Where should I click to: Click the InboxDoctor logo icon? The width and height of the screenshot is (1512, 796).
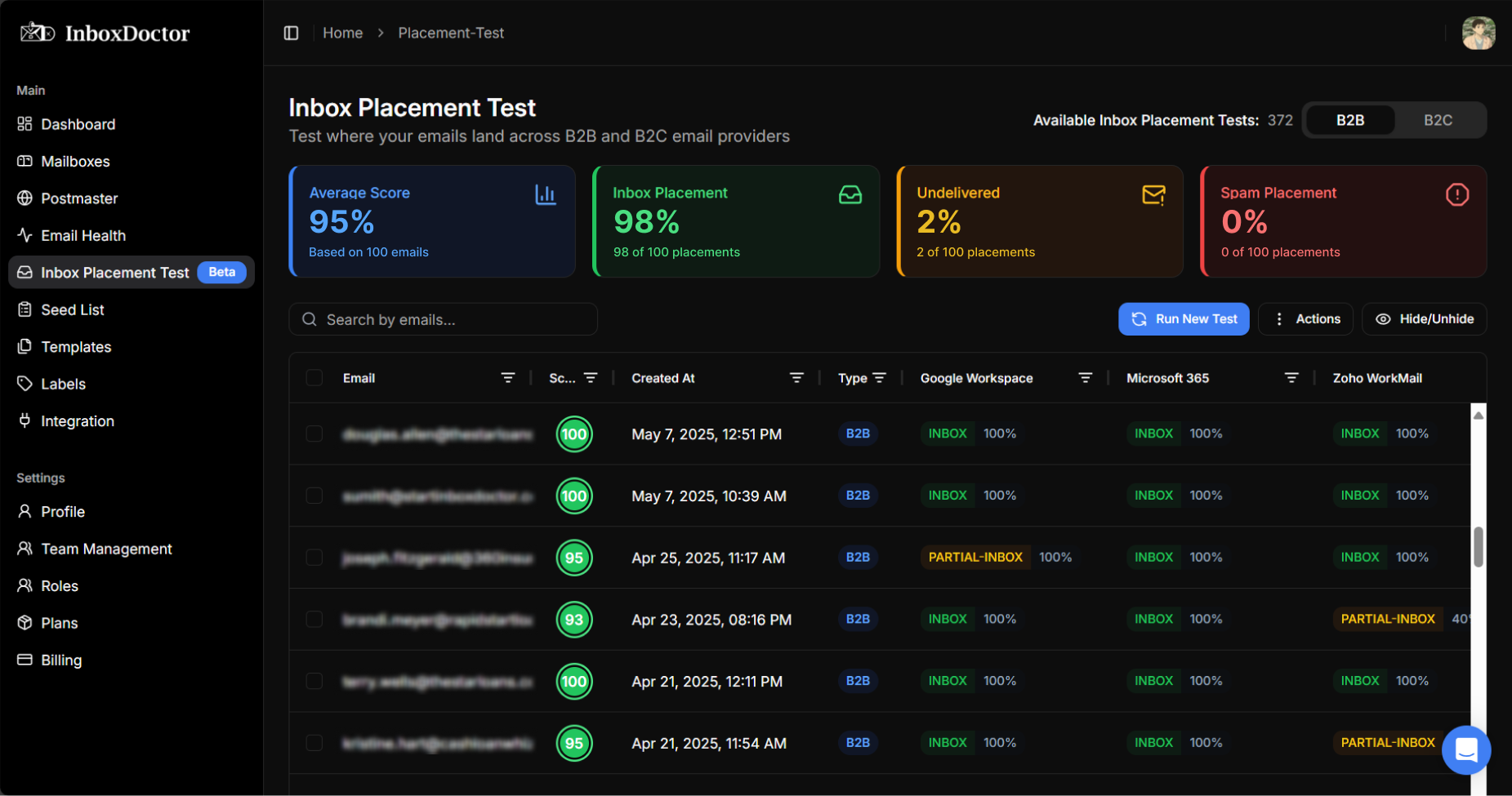[37, 33]
